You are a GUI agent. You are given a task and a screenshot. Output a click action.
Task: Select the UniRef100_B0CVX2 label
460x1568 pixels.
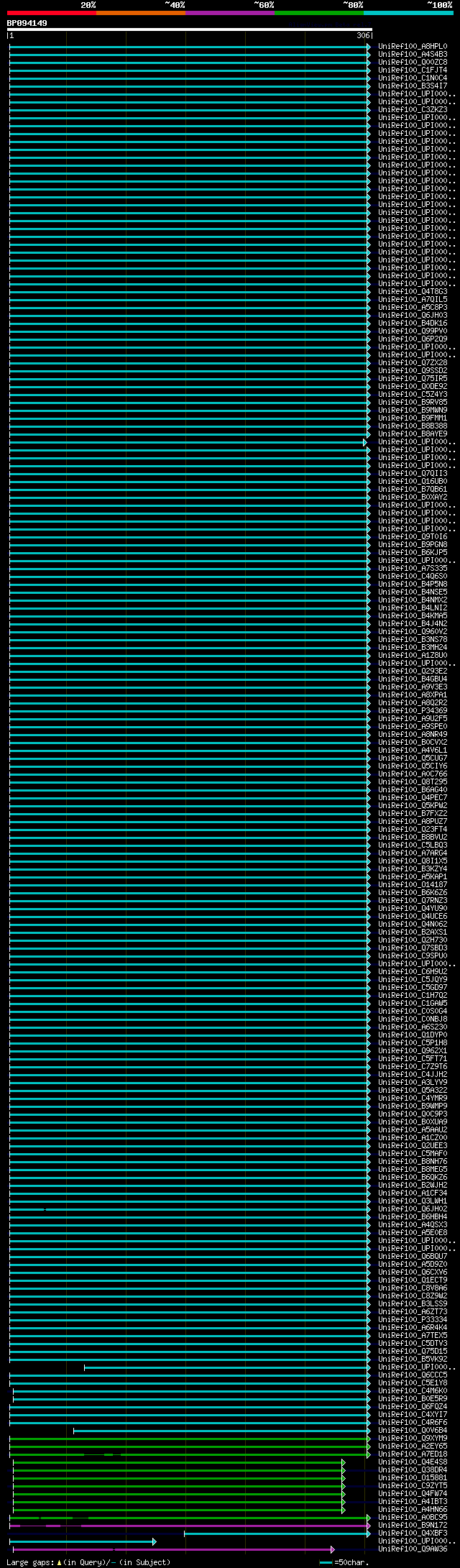point(413,742)
